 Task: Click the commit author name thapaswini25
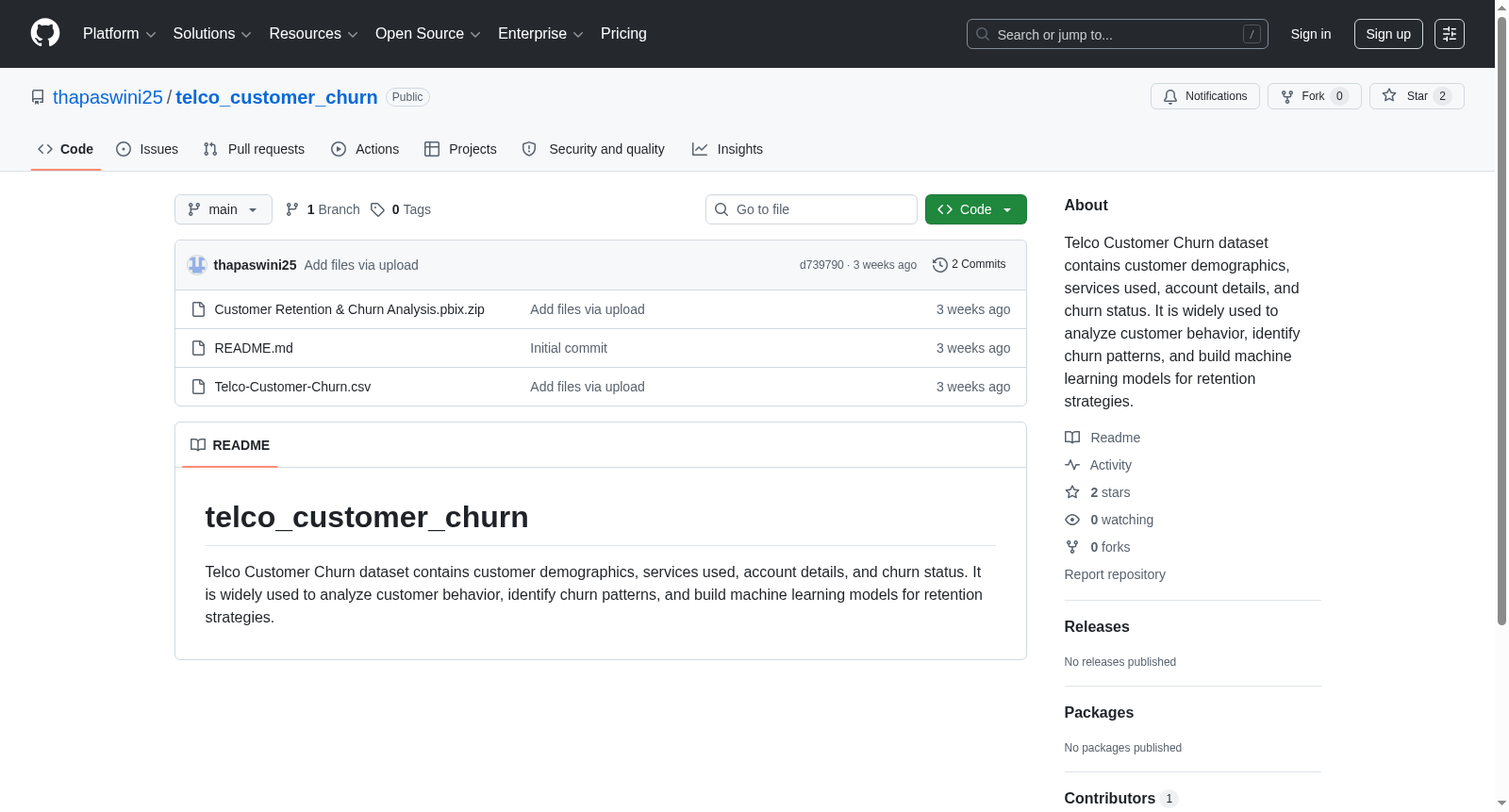(255, 265)
